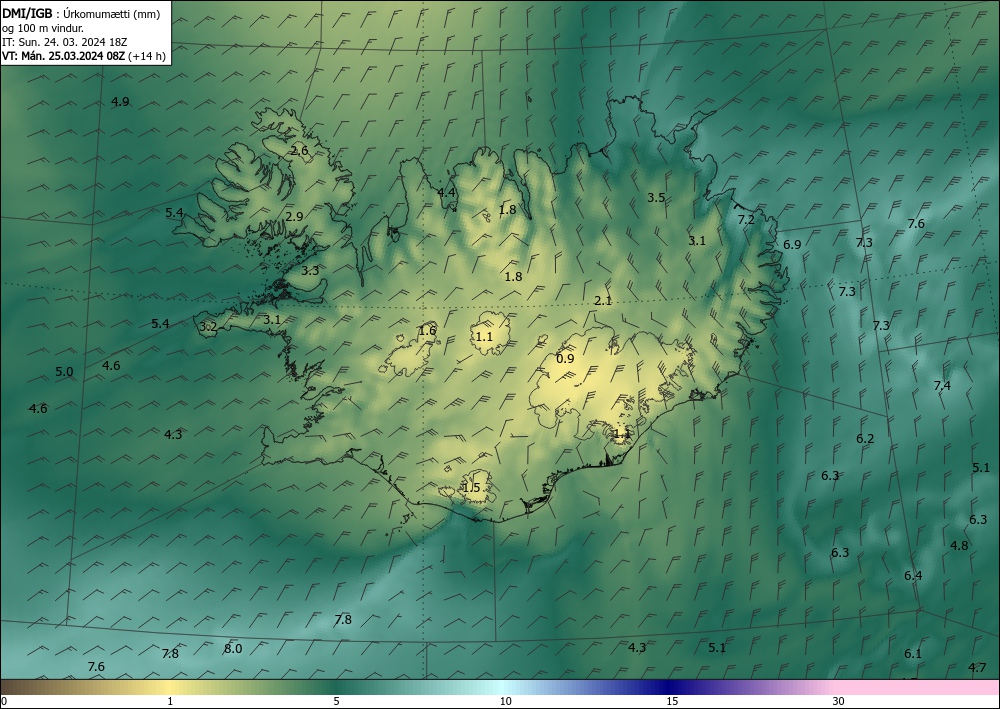The width and height of the screenshot is (1000, 709).
Task: Select the 4.9 value on the map
Action: click(120, 101)
